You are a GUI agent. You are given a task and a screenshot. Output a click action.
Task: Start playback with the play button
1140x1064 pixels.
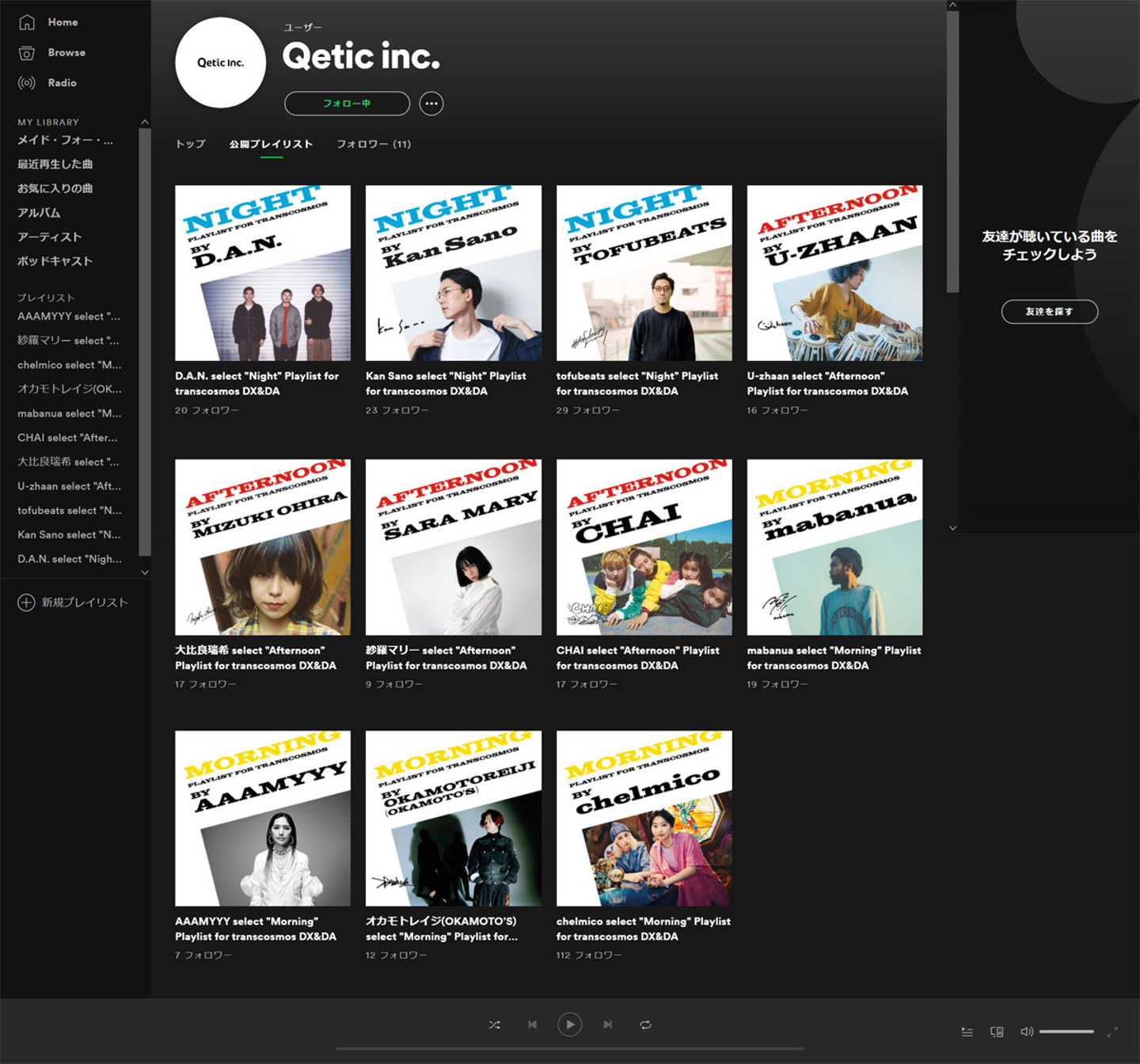[x=570, y=1024]
